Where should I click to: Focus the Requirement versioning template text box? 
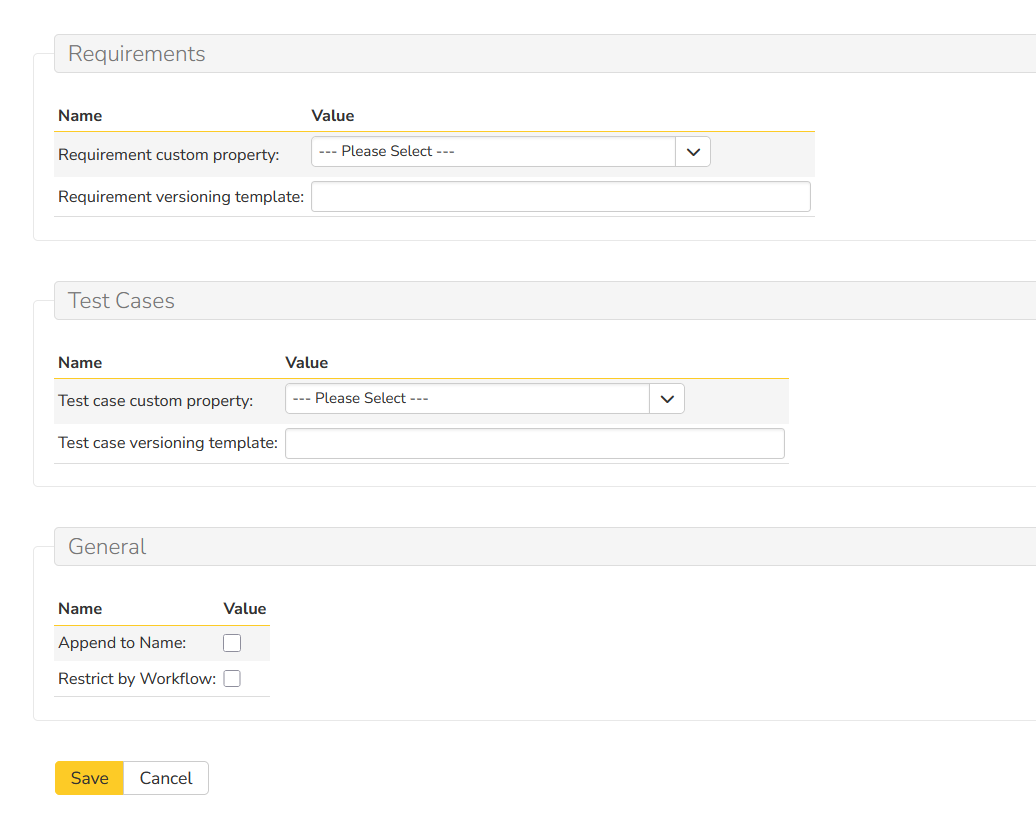[560, 197]
